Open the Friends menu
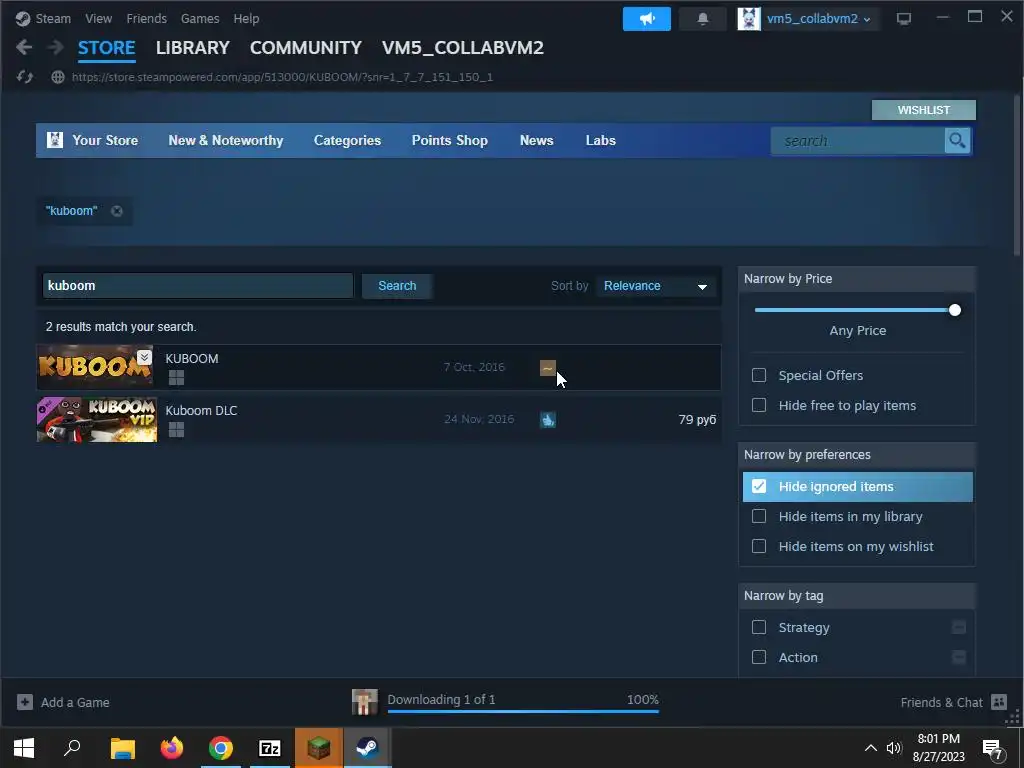 click(x=146, y=19)
